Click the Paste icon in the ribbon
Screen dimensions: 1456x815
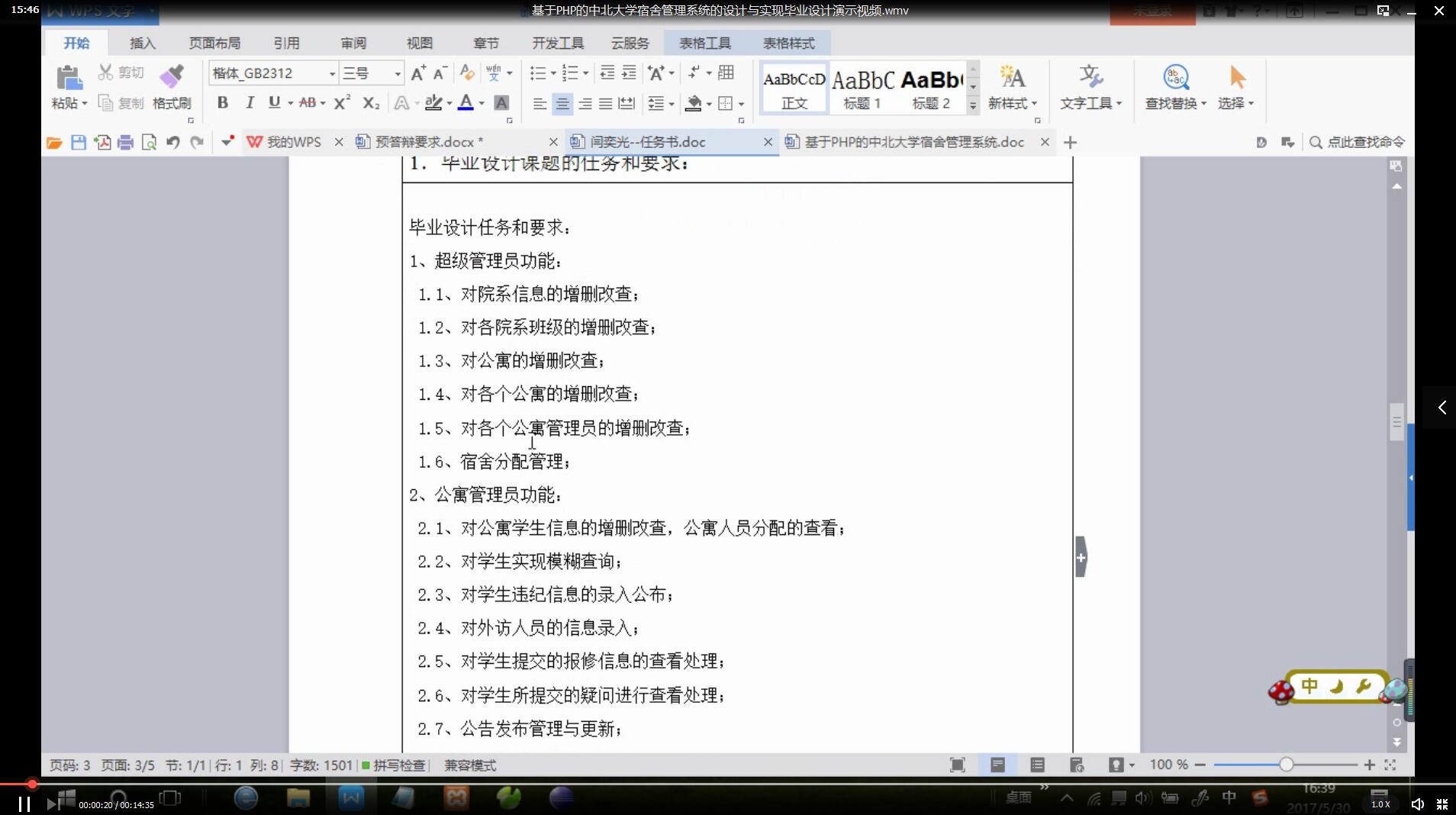tap(69, 78)
